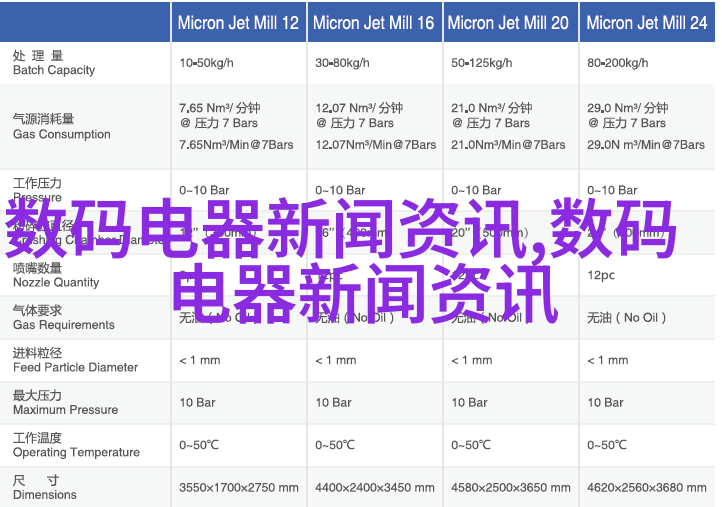Click the 4580x2500x3650 mm dimensions cell
The image size is (722, 507).
click(511, 488)
